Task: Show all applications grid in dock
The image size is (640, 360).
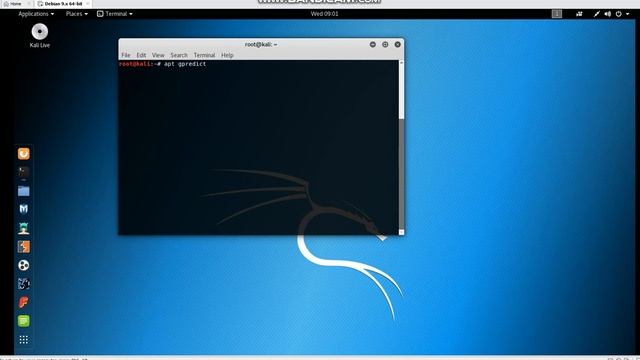Action: (x=24, y=340)
